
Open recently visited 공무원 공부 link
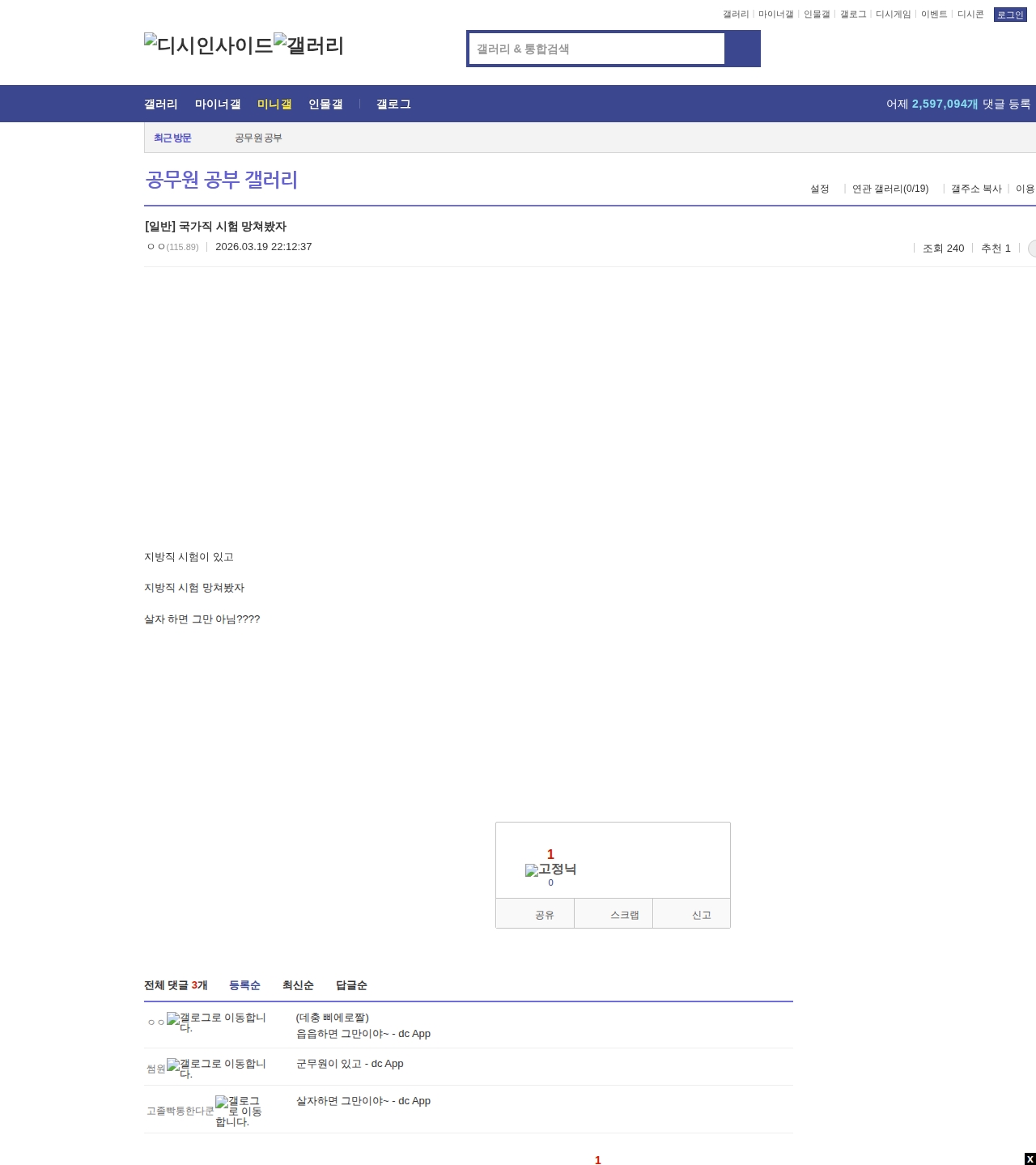[x=258, y=138]
